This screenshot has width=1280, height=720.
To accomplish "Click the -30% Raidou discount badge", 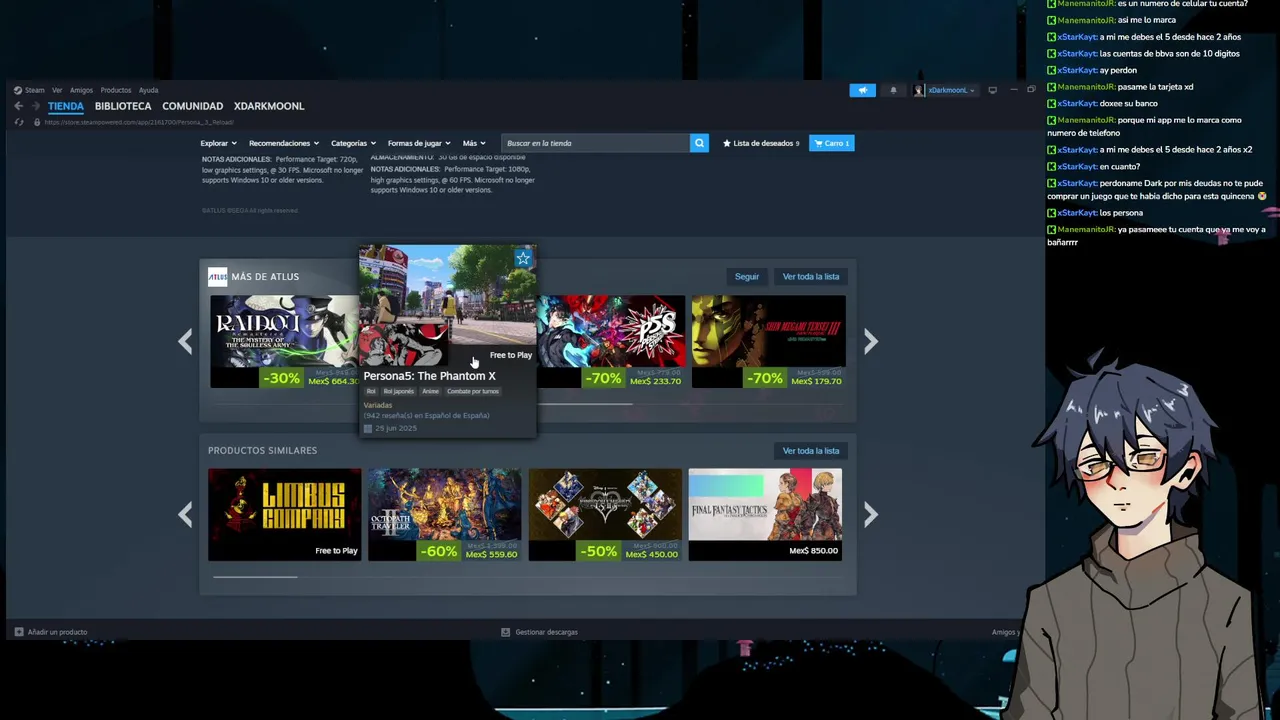I will (282, 378).
